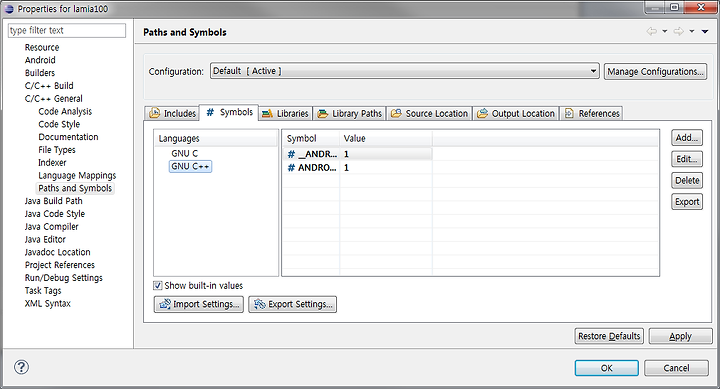Open Project References page
The image size is (720, 389).
click(60, 265)
